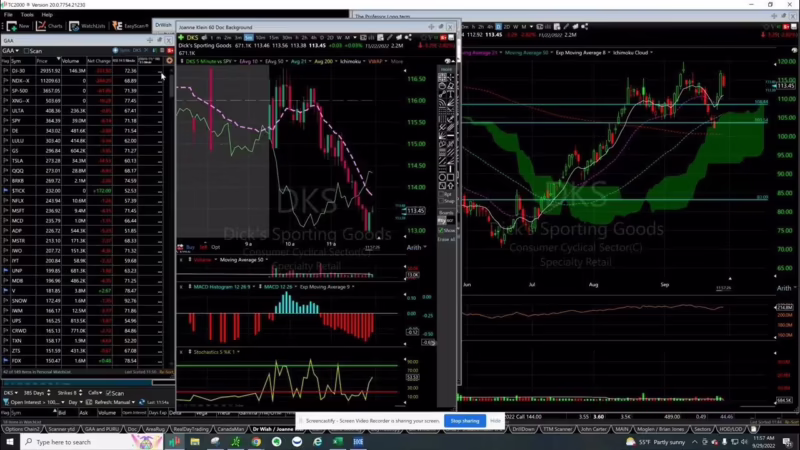Toggle the Scan checkbox next to GAA
This screenshot has width=800, height=450.
[x=27, y=51]
